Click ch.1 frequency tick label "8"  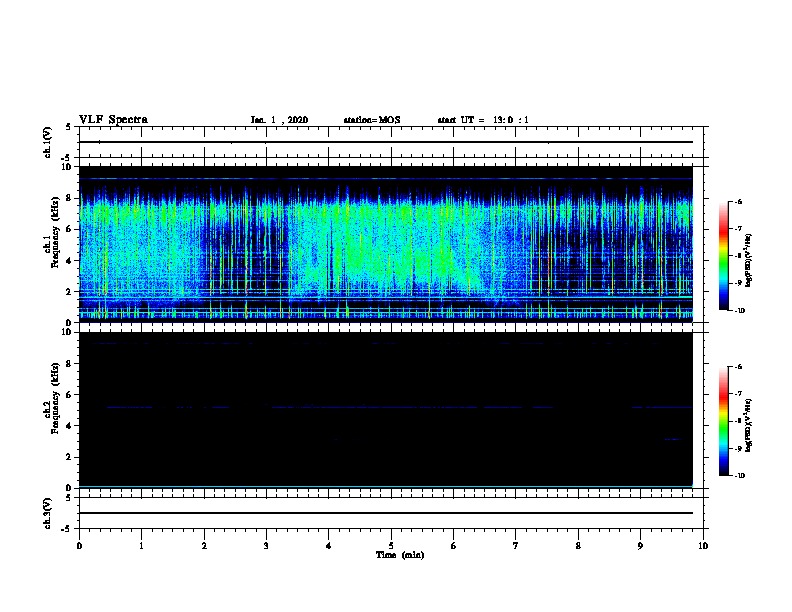70,198
